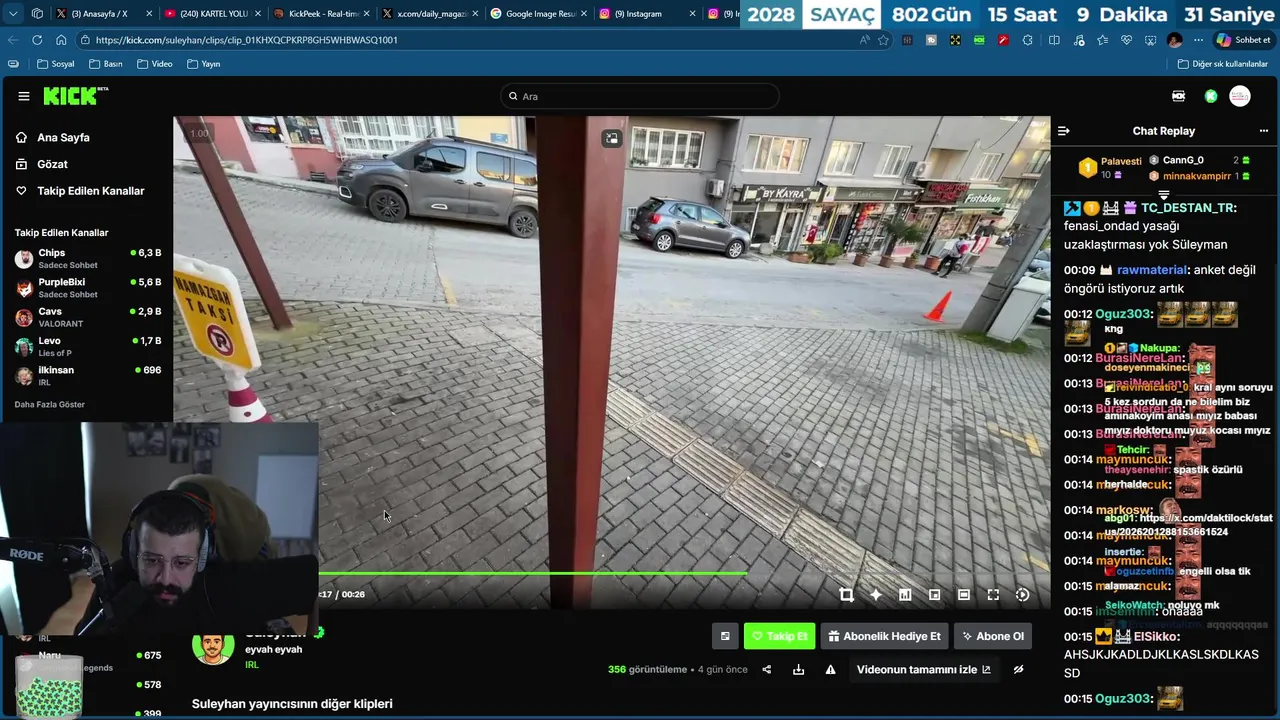Click rawmaterial username in chat
Viewport: 1280px width, 720px height.
tap(1152, 270)
